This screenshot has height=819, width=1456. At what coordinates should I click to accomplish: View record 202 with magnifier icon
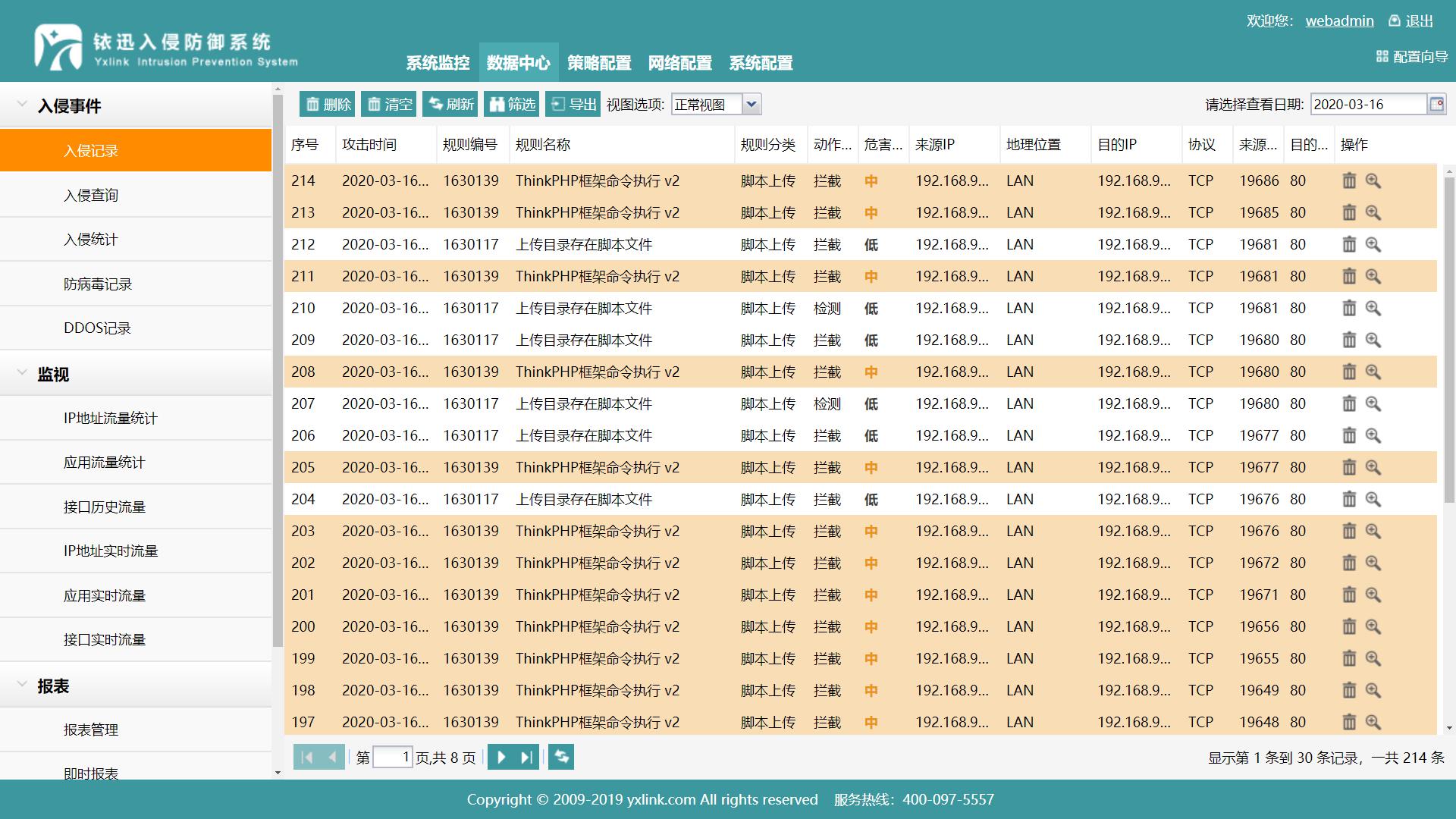(1373, 563)
